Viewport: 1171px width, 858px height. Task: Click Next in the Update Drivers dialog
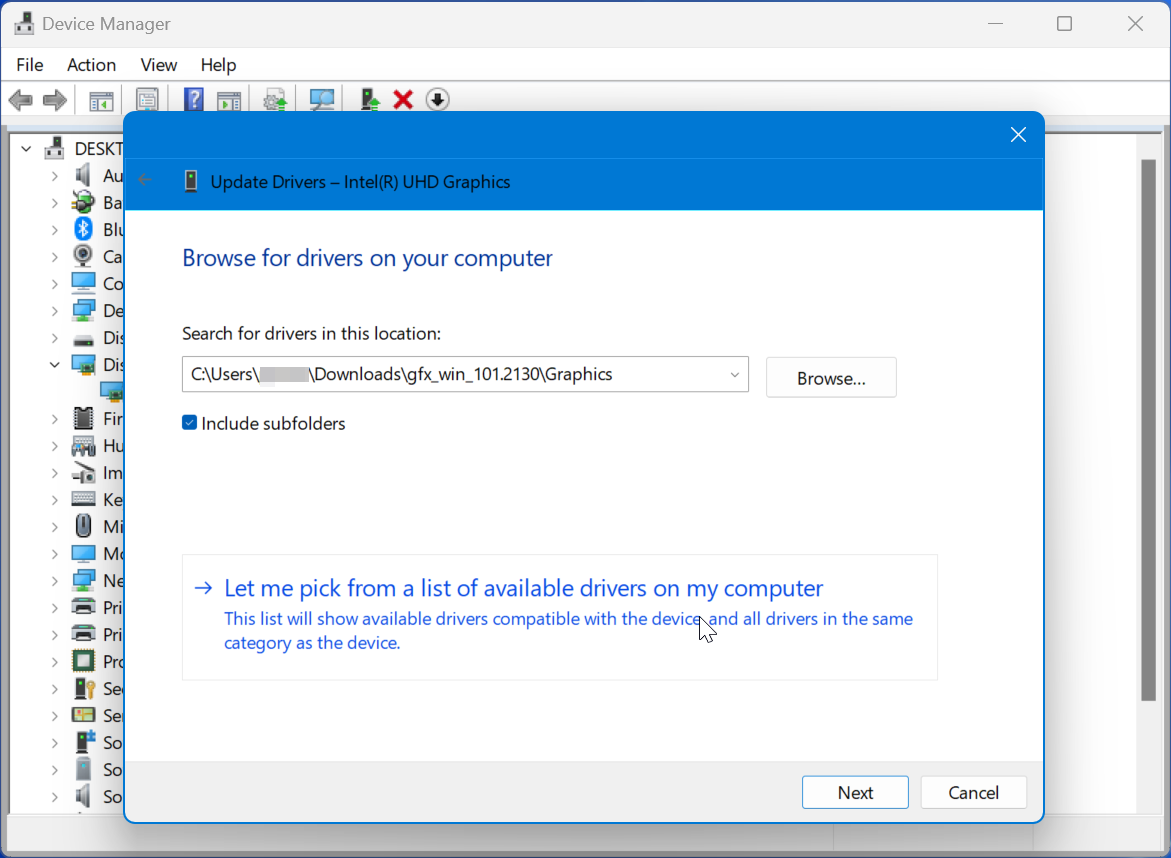tap(855, 792)
